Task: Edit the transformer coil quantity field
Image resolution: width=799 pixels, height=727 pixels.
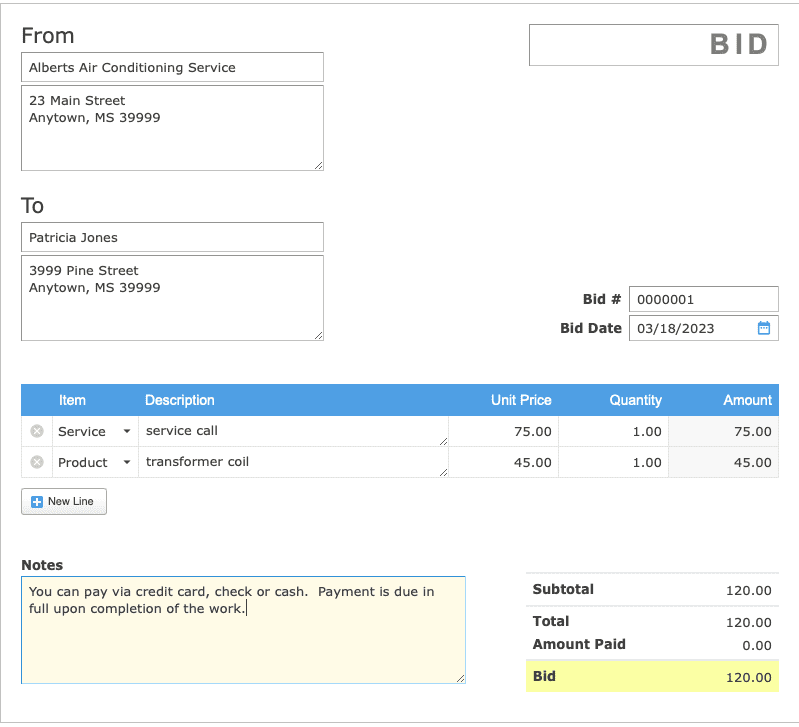Action: tap(614, 463)
